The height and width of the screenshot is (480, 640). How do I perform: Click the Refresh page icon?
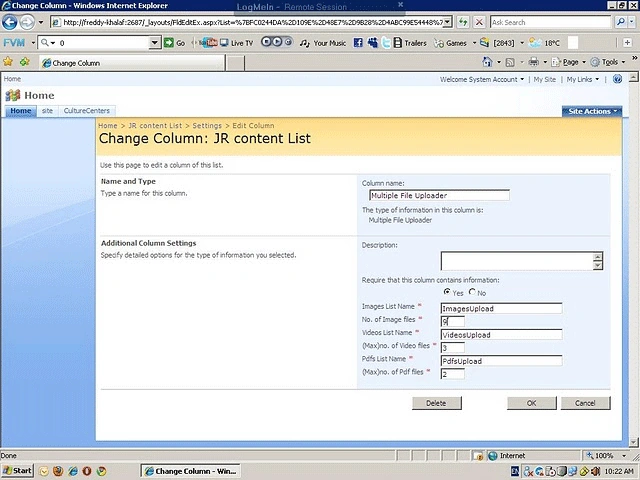(x=463, y=22)
